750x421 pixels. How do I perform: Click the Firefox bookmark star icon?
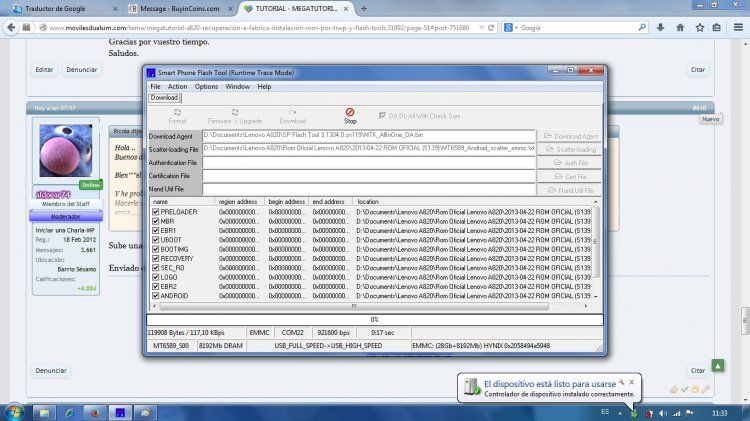700,28
